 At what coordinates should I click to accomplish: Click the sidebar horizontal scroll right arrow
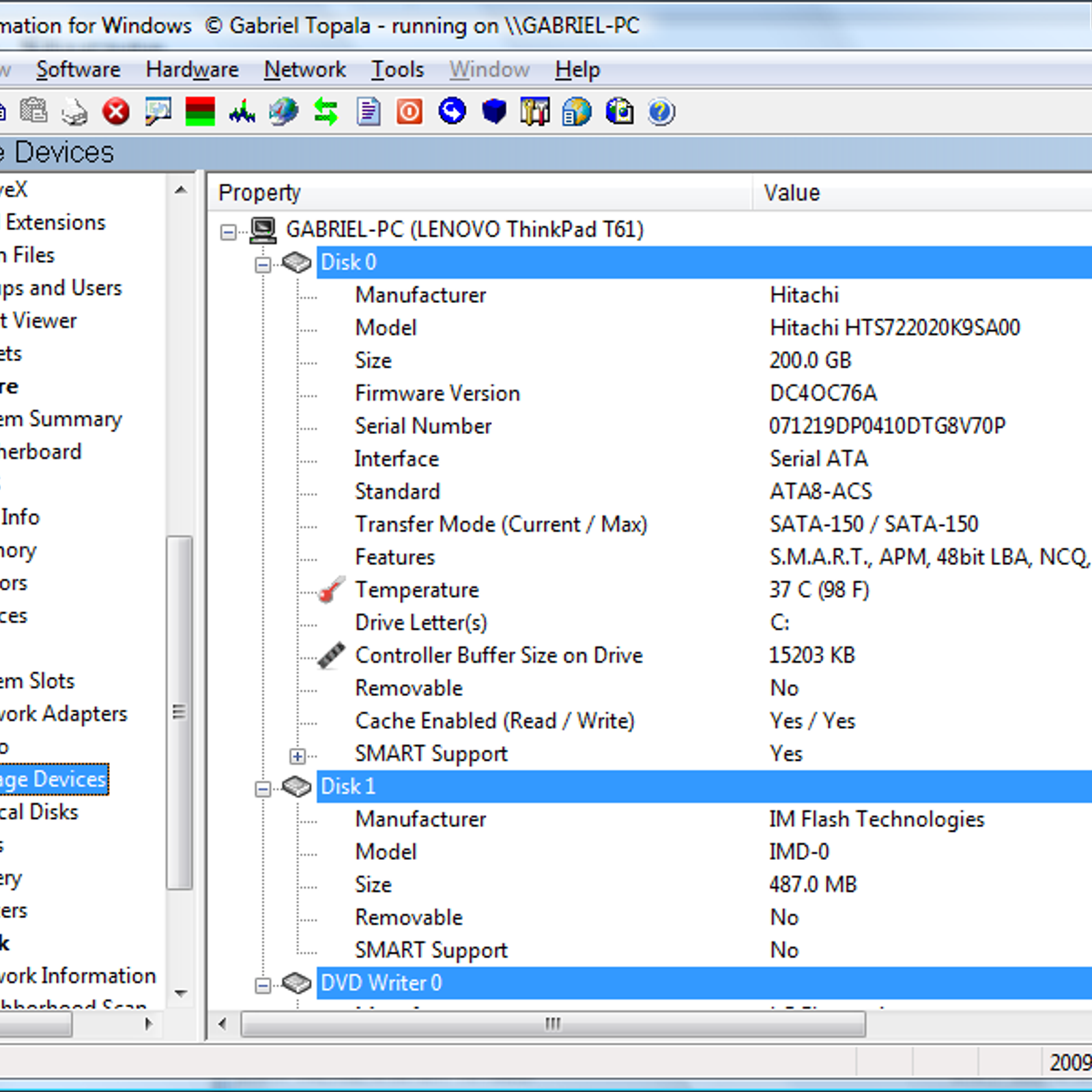(149, 1024)
